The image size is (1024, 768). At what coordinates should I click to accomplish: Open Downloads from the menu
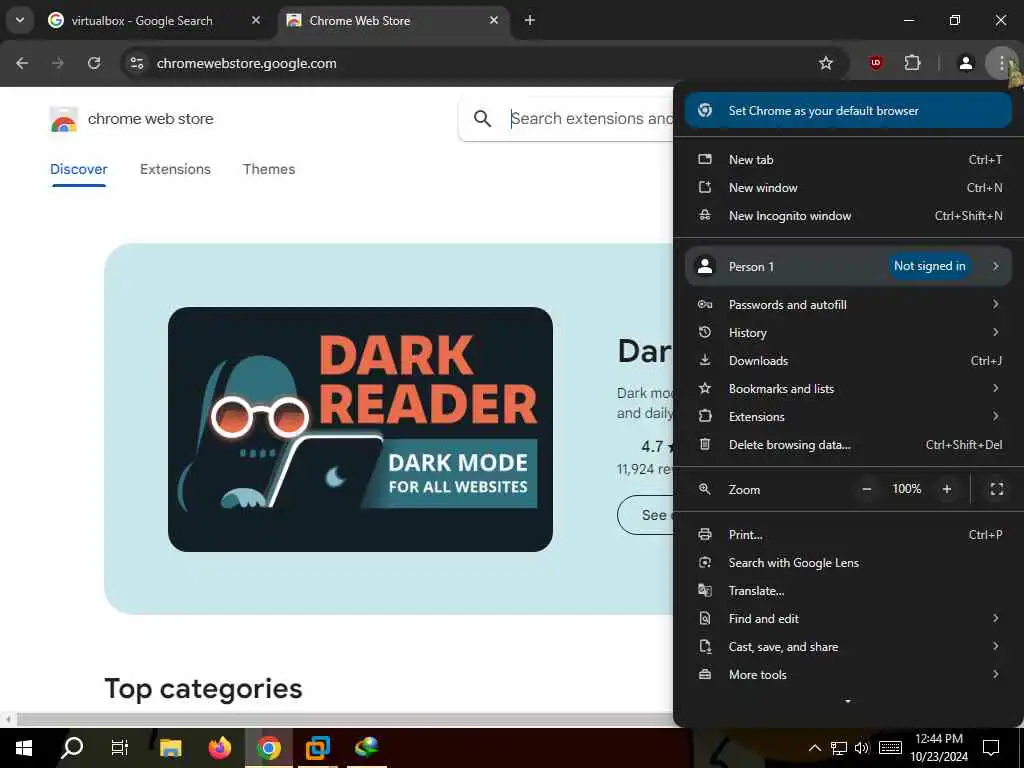[x=848, y=360]
